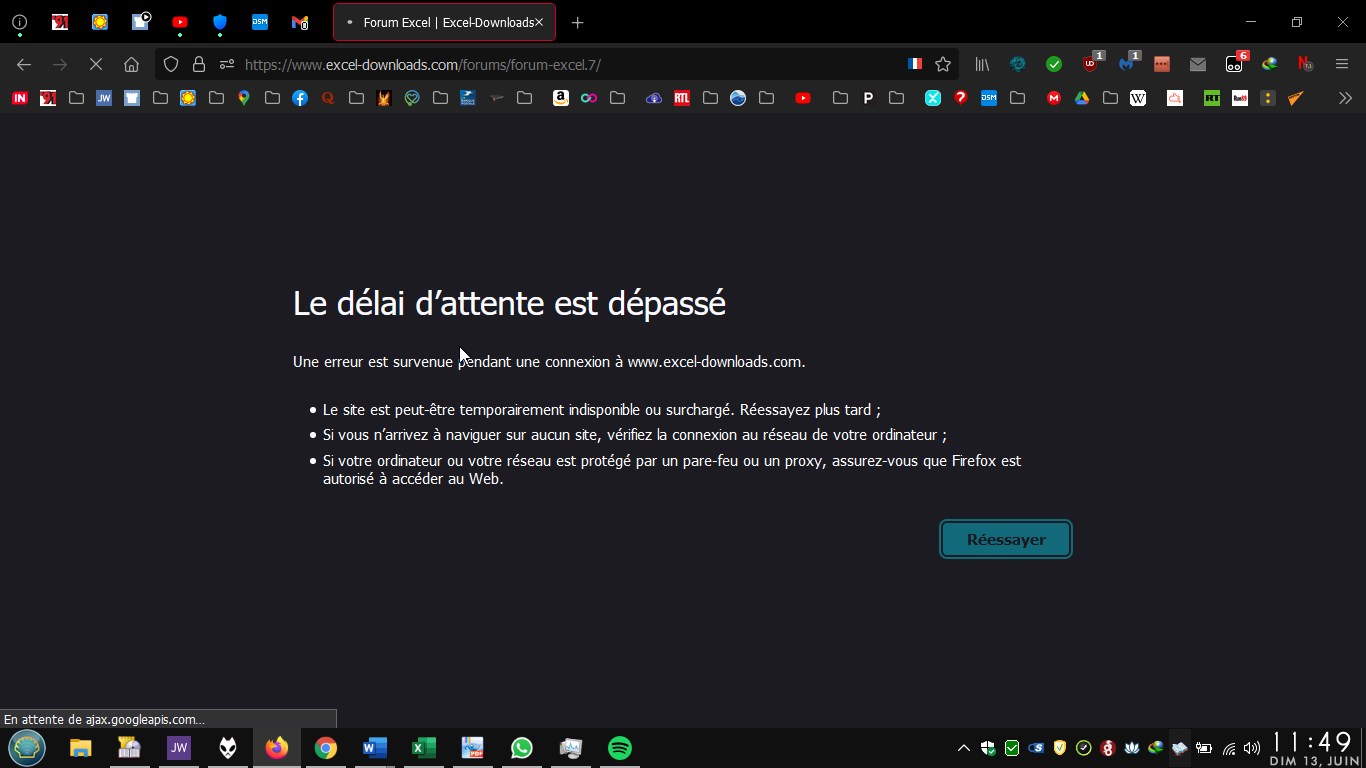Open the uBlock Origin extension
The image size is (1366, 768).
click(1091, 63)
